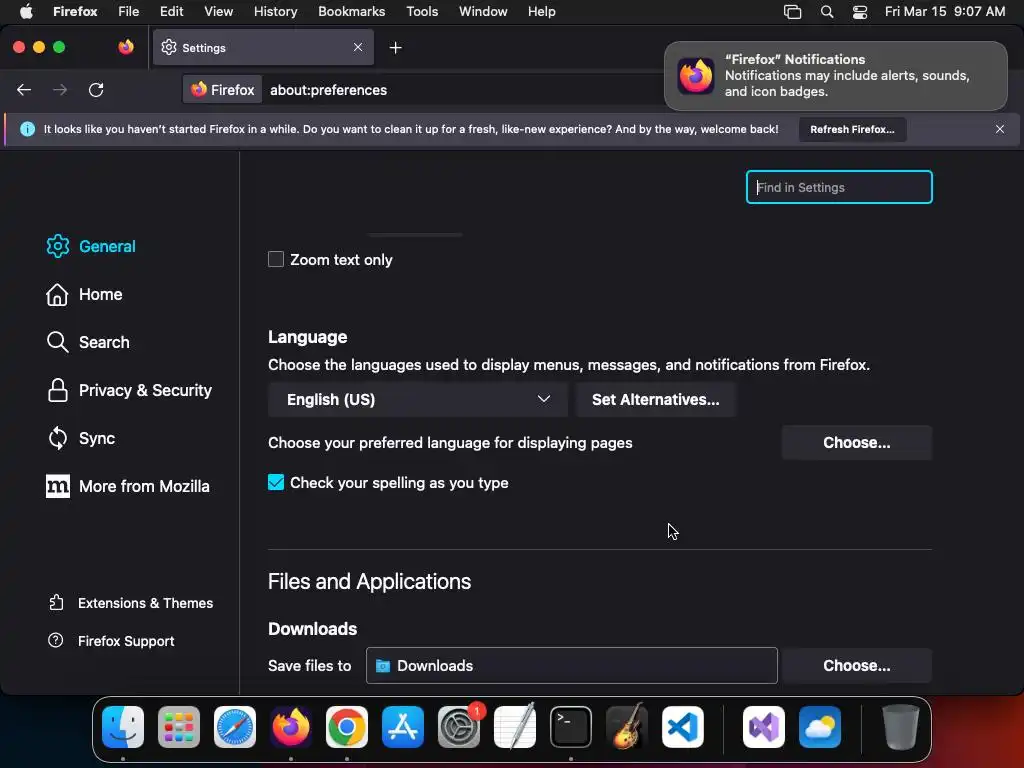Click the Mozilla 'm' logo icon
This screenshot has height=768, width=1024.
point(57,486)
